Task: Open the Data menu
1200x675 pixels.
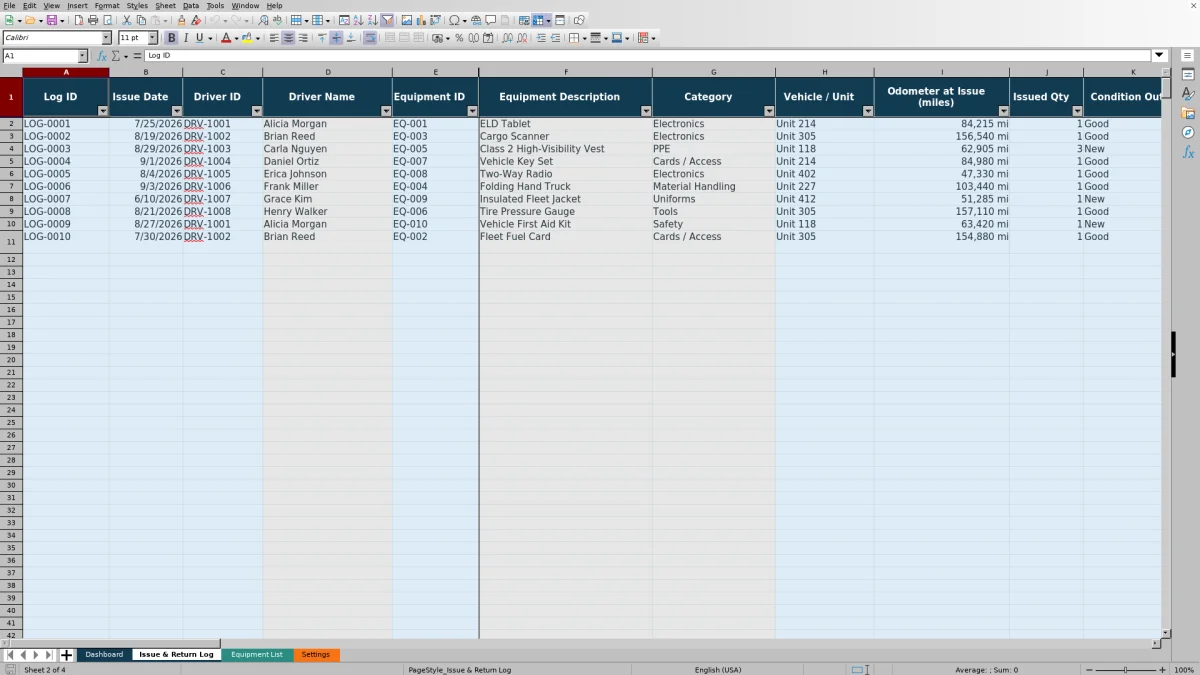Action: 190,5
